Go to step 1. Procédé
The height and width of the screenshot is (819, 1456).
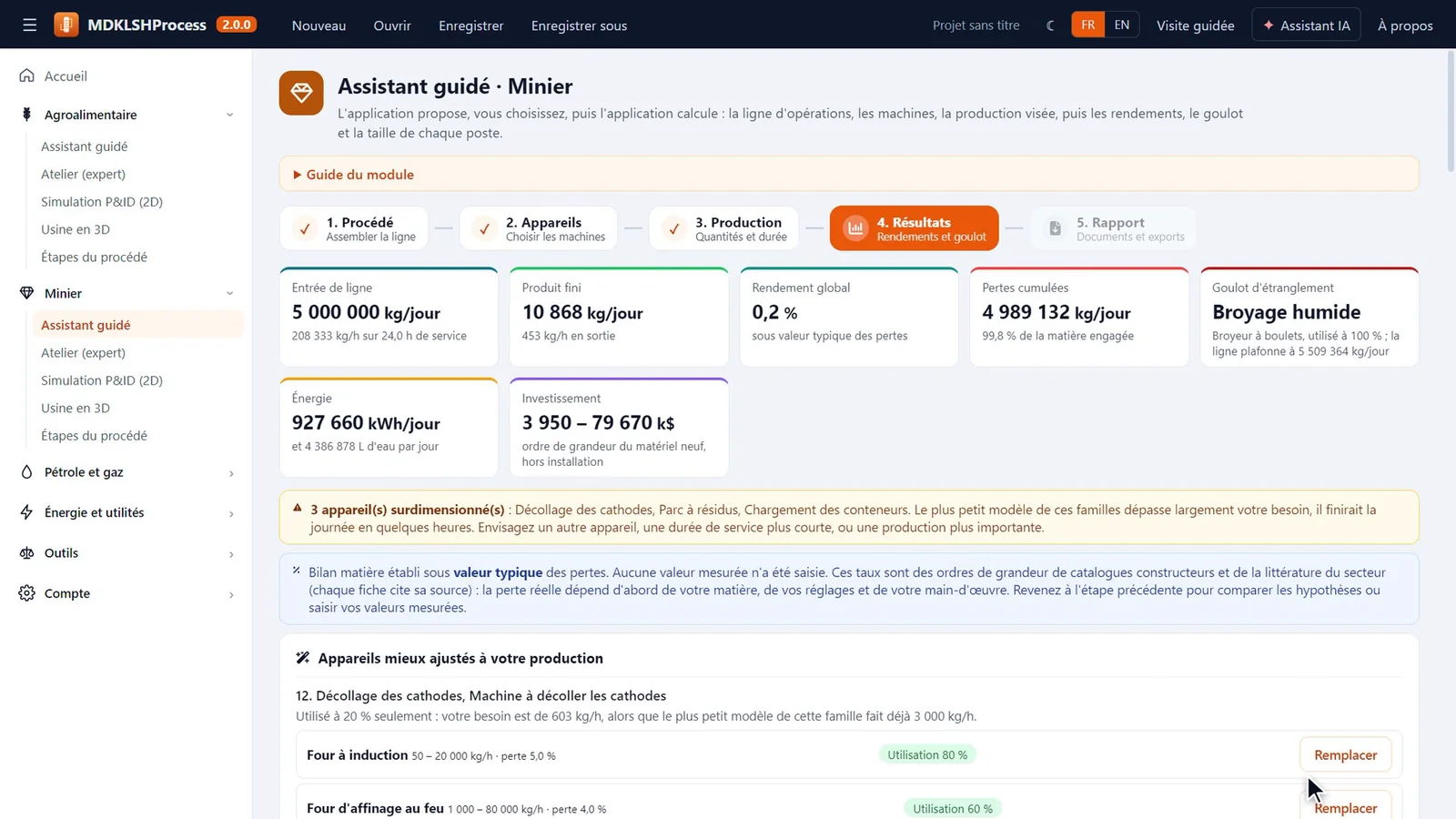coord(354,228)
